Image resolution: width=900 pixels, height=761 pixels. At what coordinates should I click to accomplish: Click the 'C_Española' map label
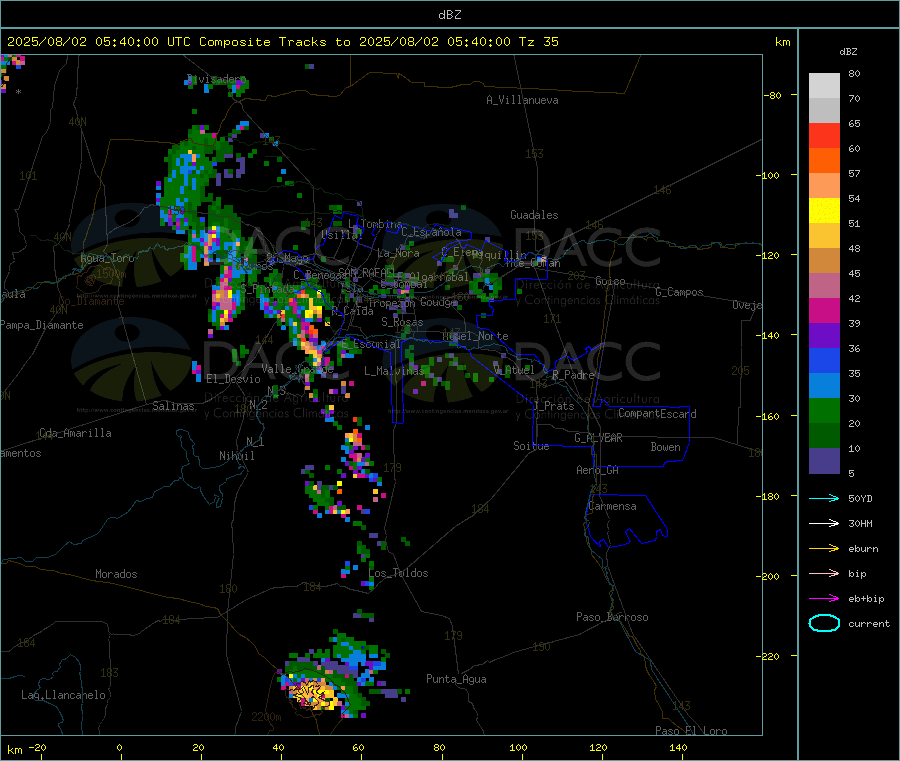(432, 232)
